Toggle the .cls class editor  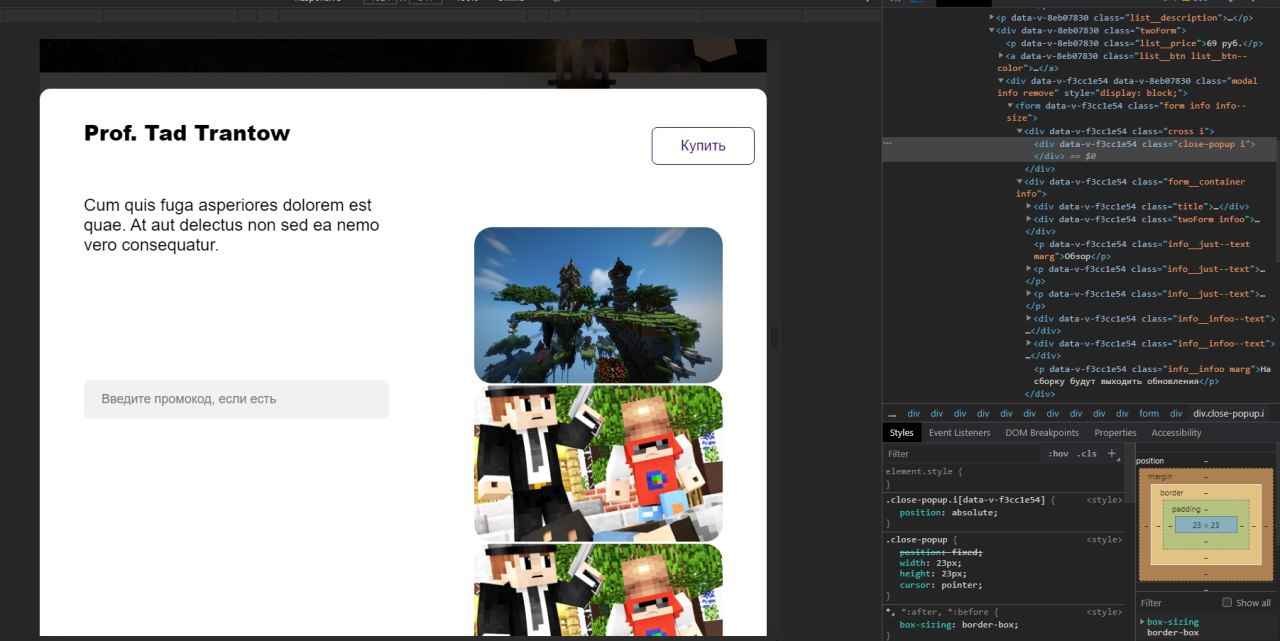1086,454
